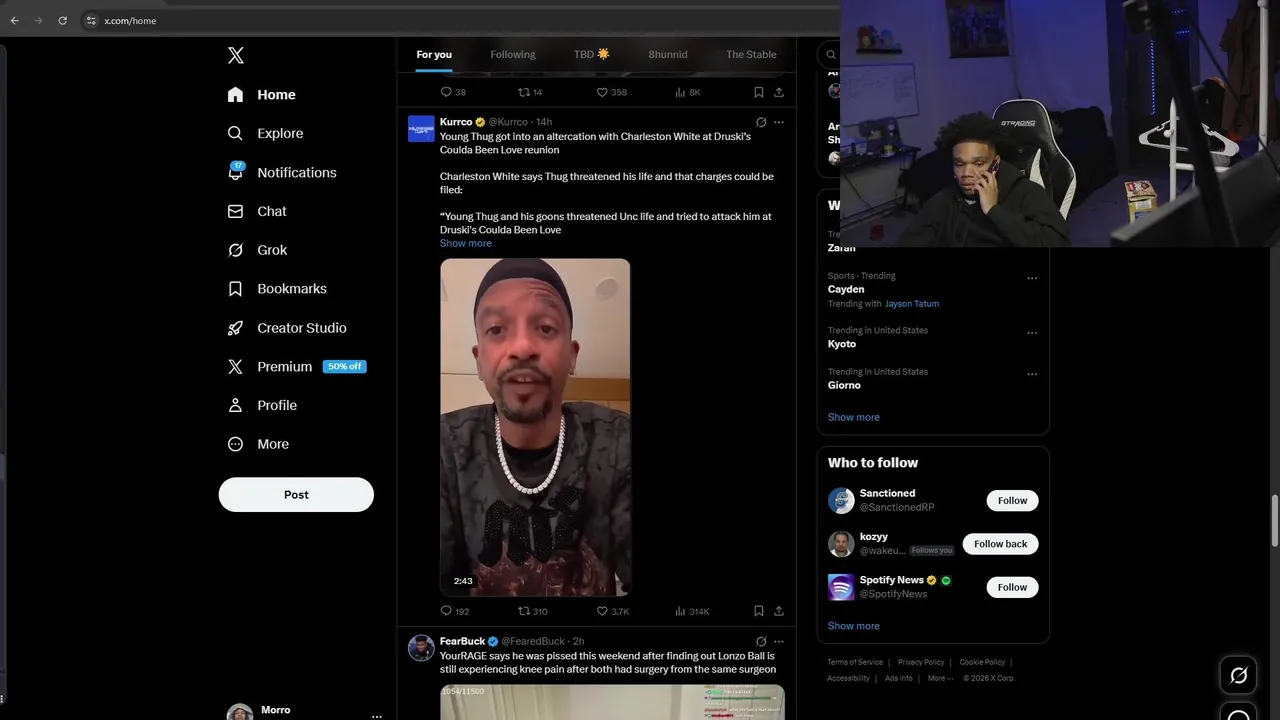
Task: Open Explore from the sidebar
Action: click(266, 133)
